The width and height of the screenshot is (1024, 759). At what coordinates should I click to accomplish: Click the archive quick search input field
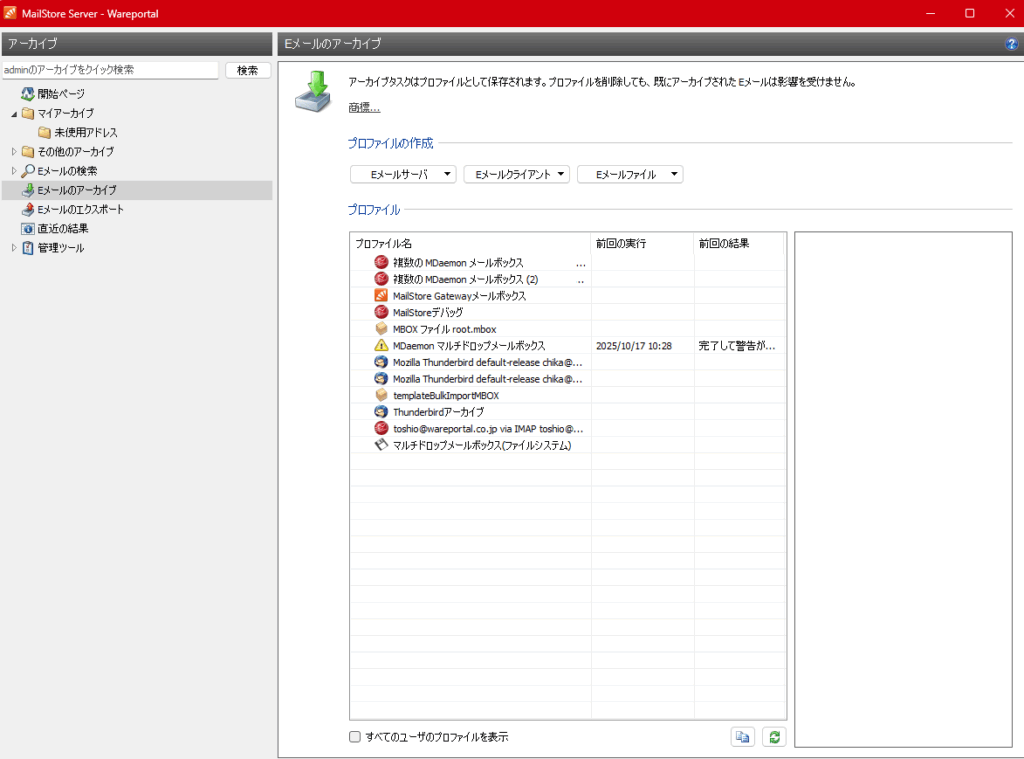[x=109, y=70]
